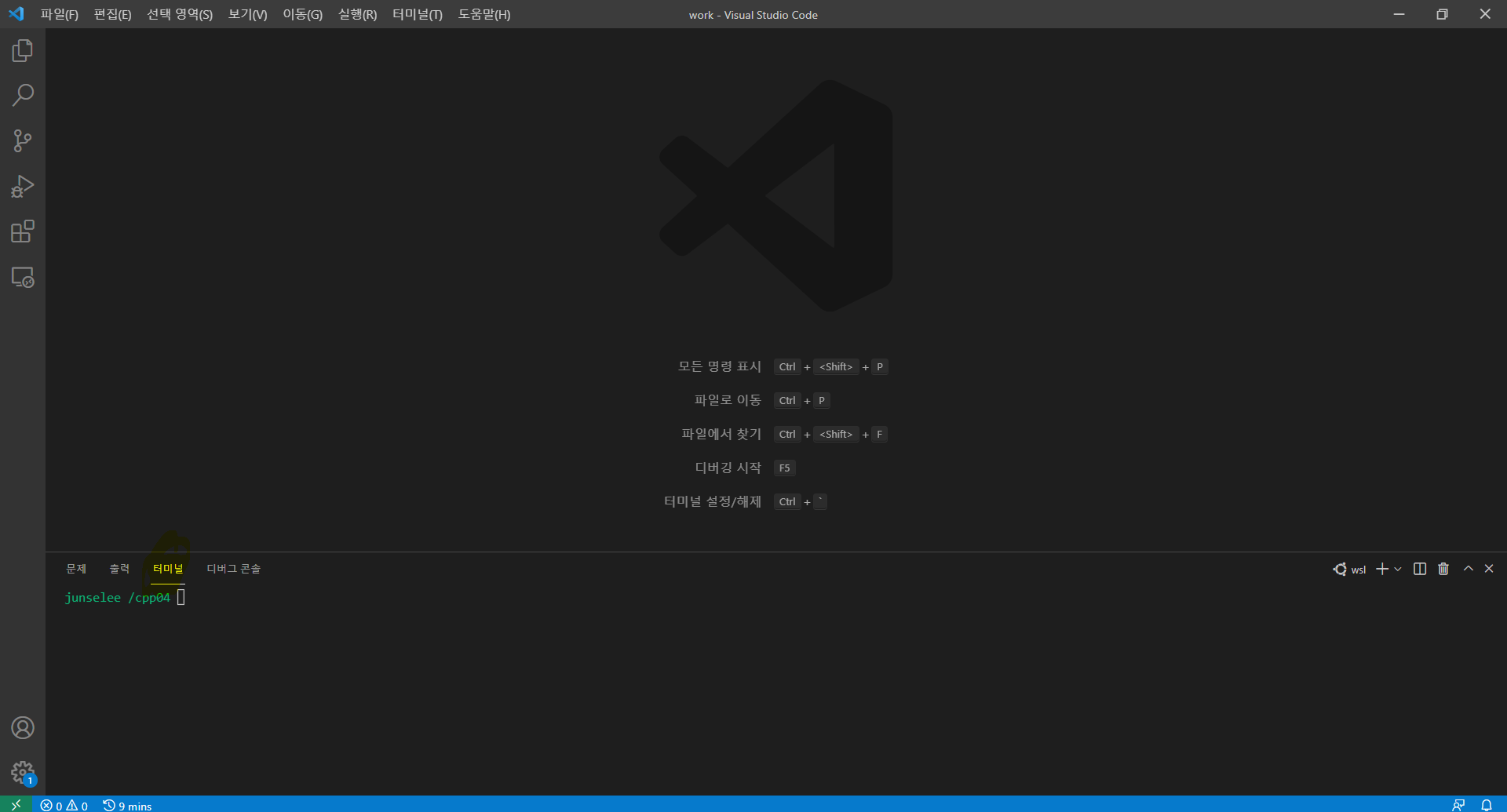Click the wsl terminal profile label
This screenshot has width=1507, height=812.
point(1350,570)
